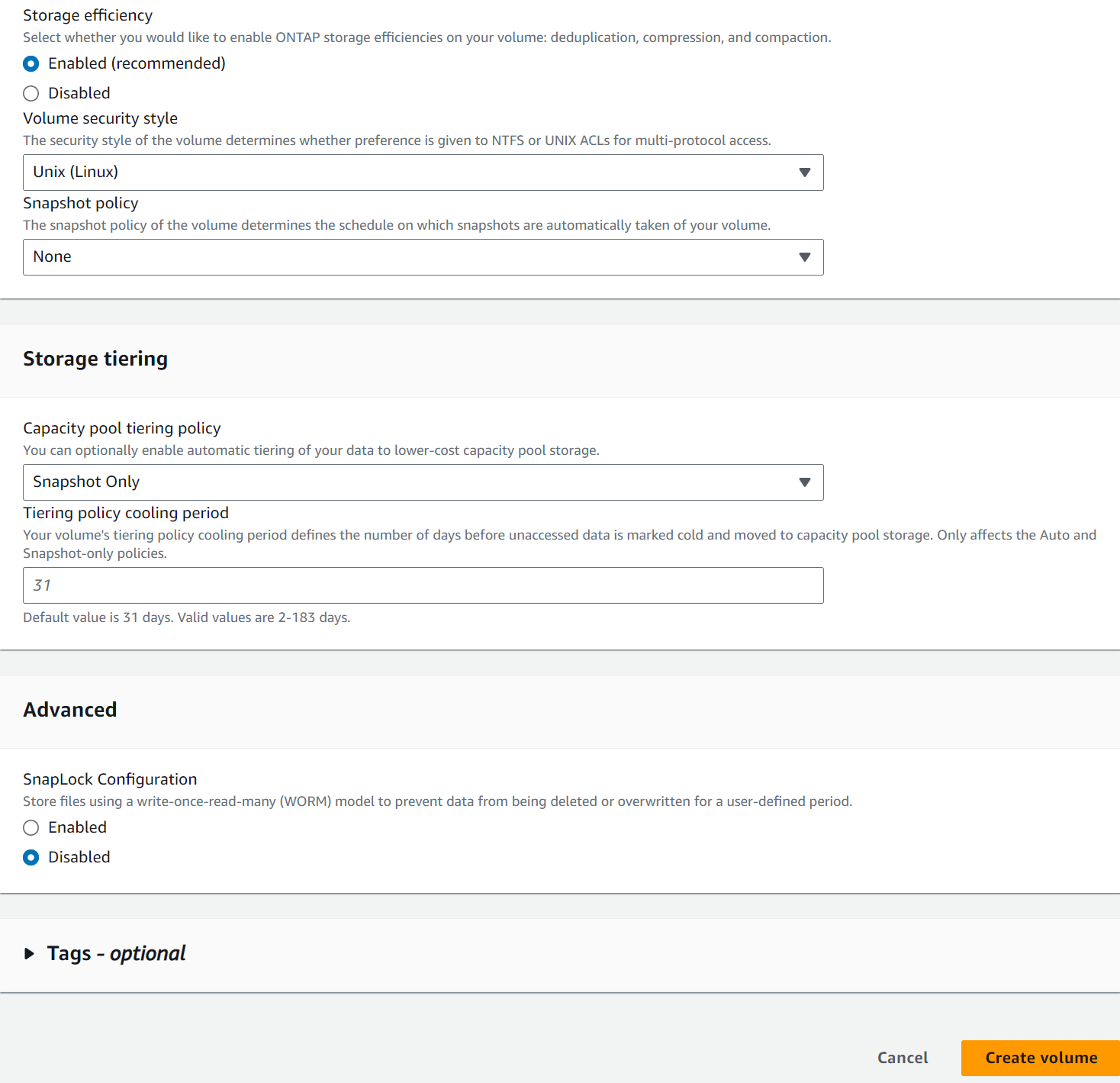Click the arrow icon in Capacity pool tiering dropdown
1120x1083 pixels.
click(804, 482)
